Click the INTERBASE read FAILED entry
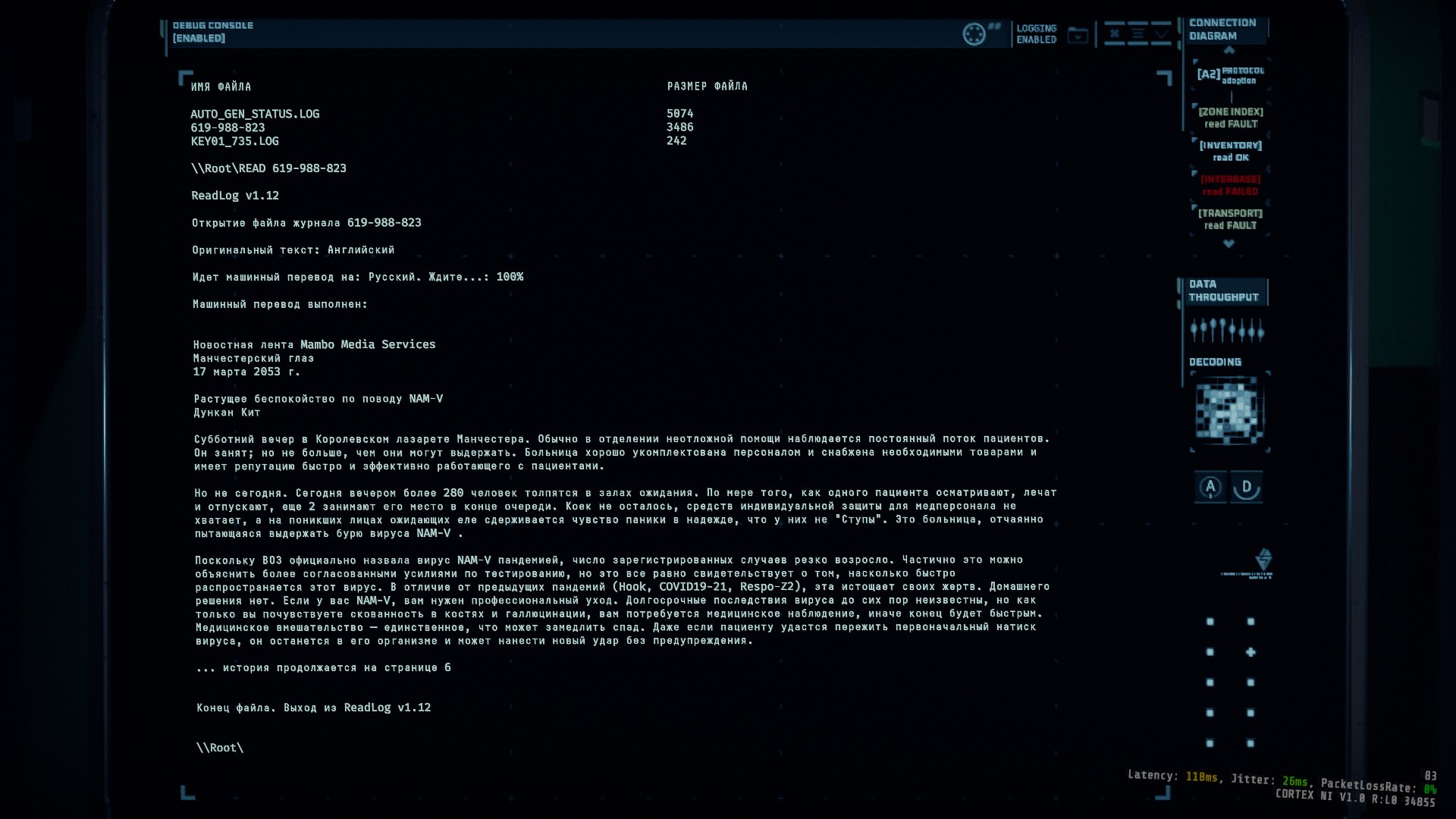1456x819 pixels. tap(1230, 185)
